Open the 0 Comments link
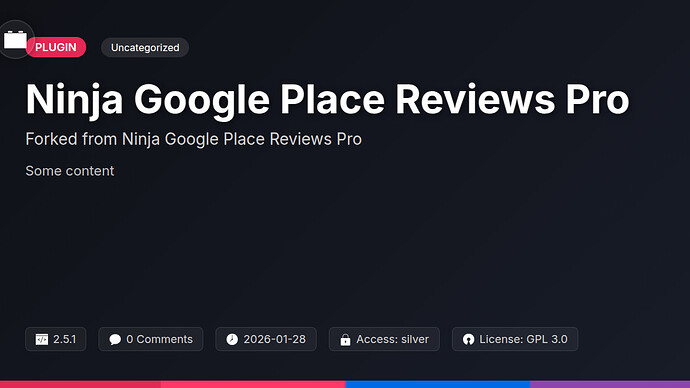 (x=159, y=339)
